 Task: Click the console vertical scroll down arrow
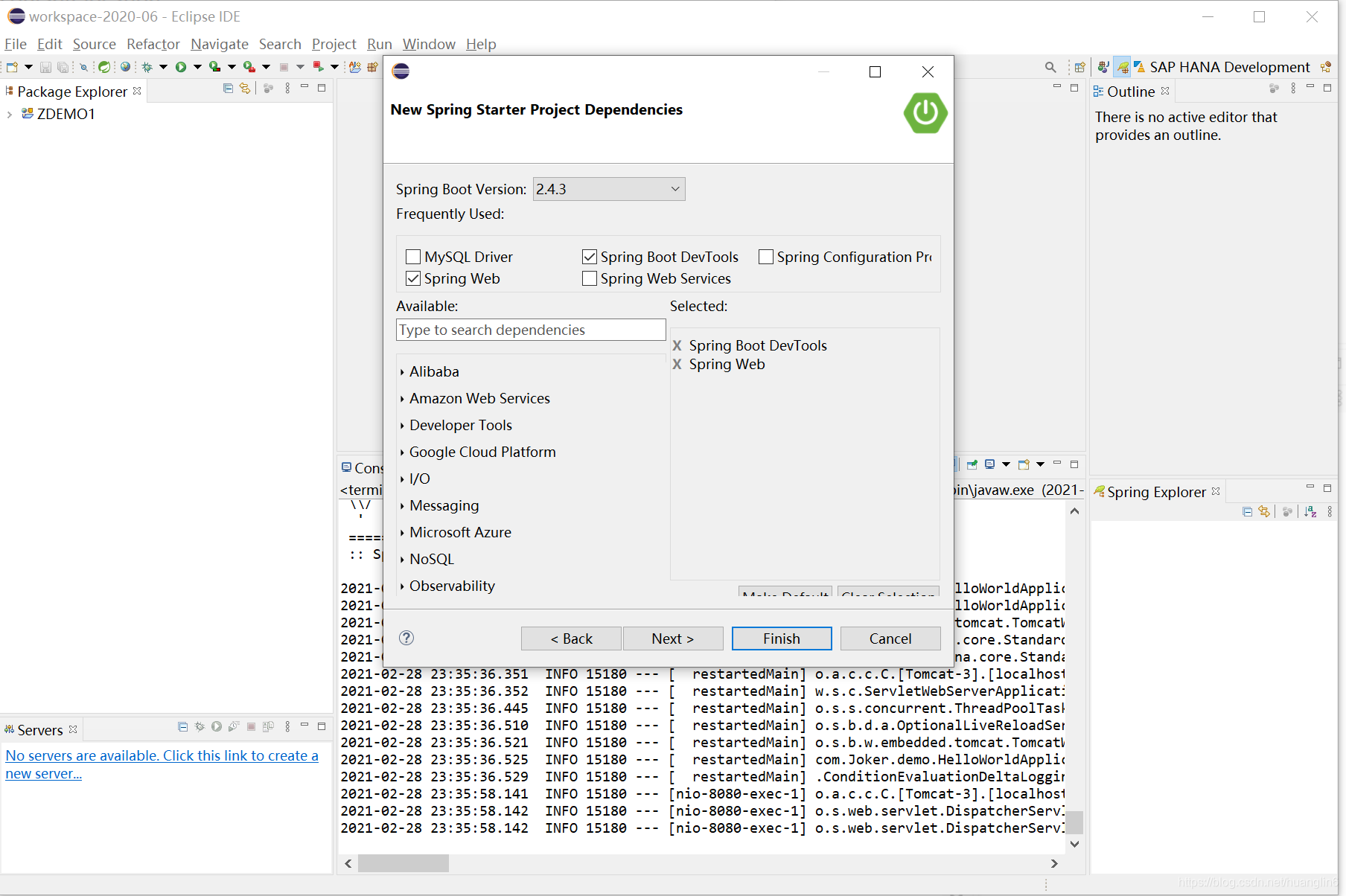point(1074,844)
